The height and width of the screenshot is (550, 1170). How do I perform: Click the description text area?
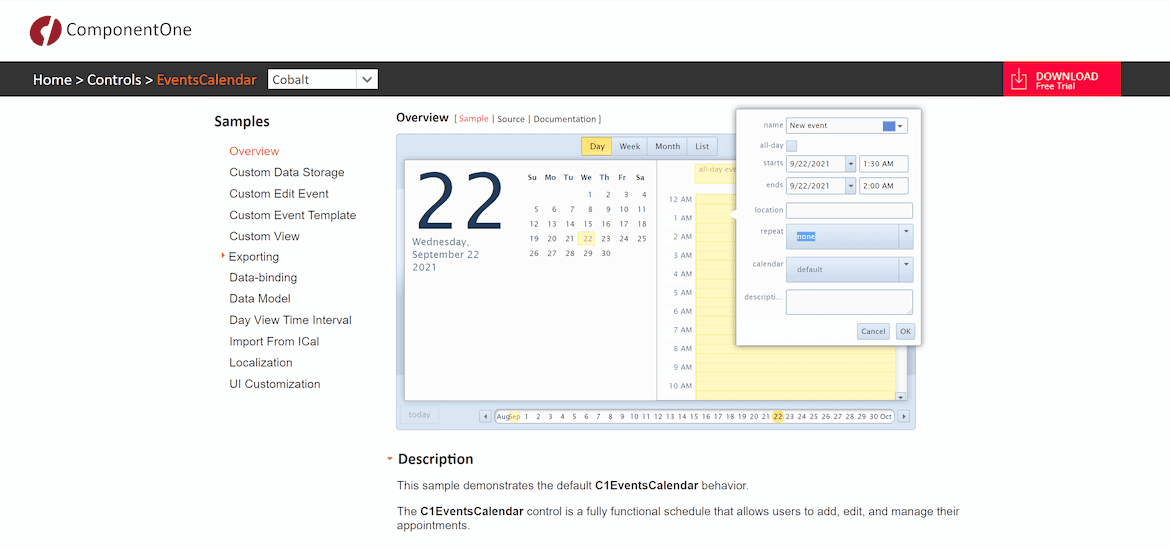pyautogui.click(x=849, y=302)
